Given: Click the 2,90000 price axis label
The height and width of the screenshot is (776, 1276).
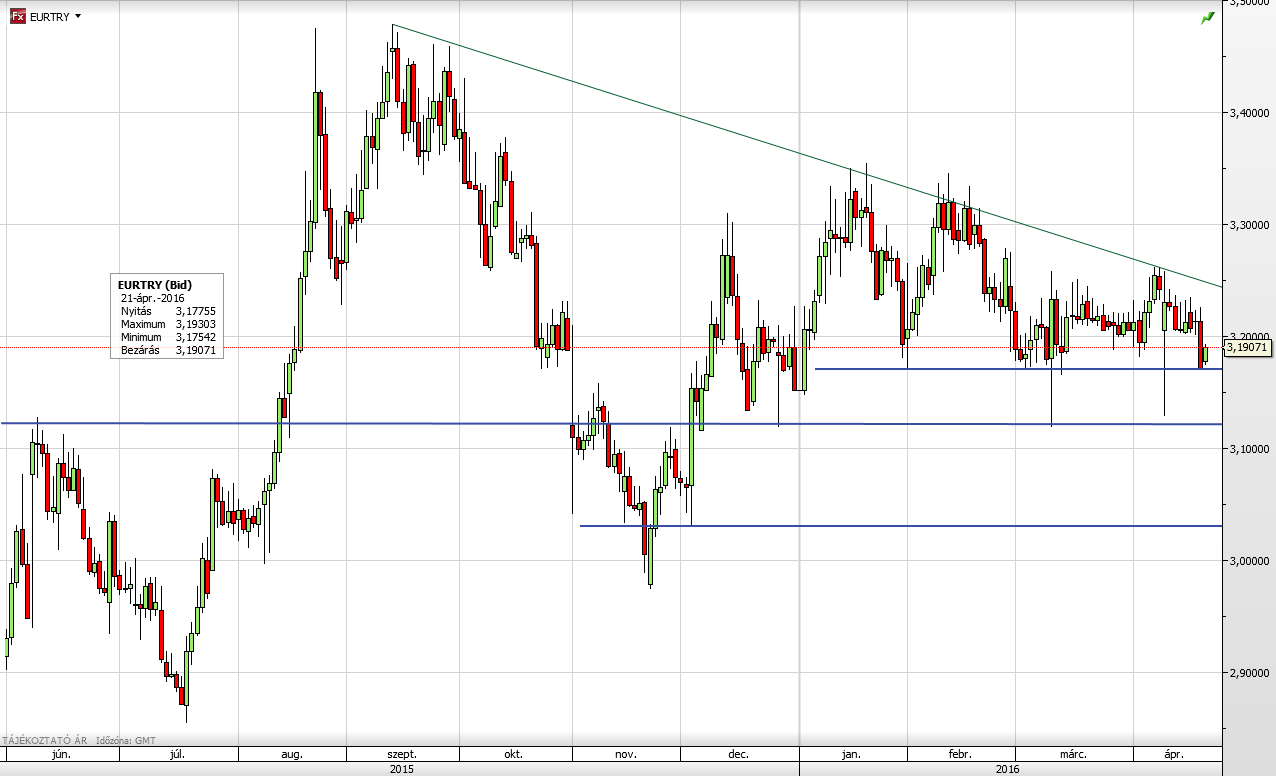Looking at the screenshot, I should point(1249,673).
